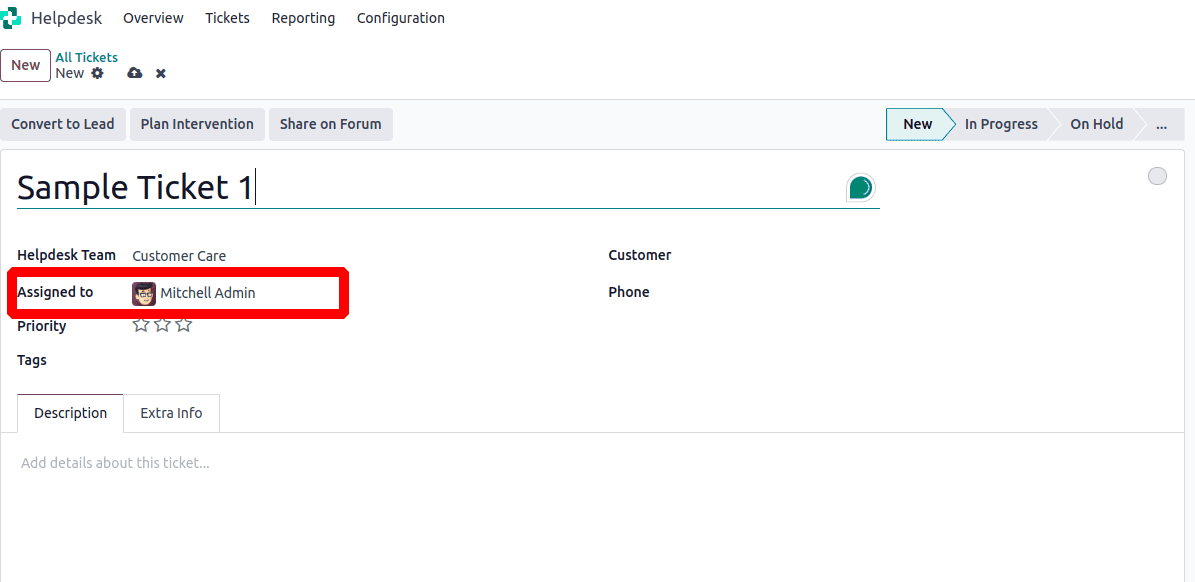Save the record with the cloud upload icon

[135, 73]
